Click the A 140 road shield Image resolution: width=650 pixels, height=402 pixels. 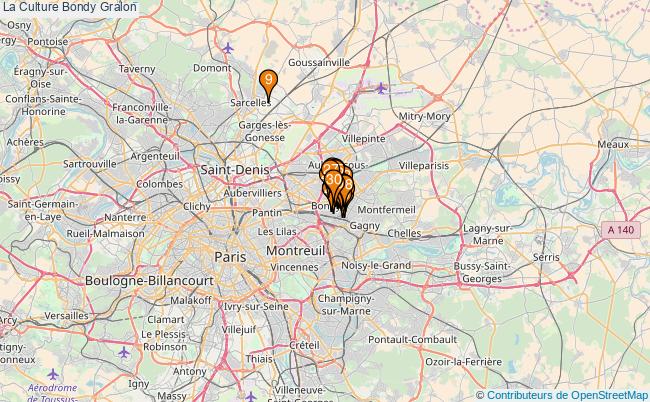click(621, 230)
